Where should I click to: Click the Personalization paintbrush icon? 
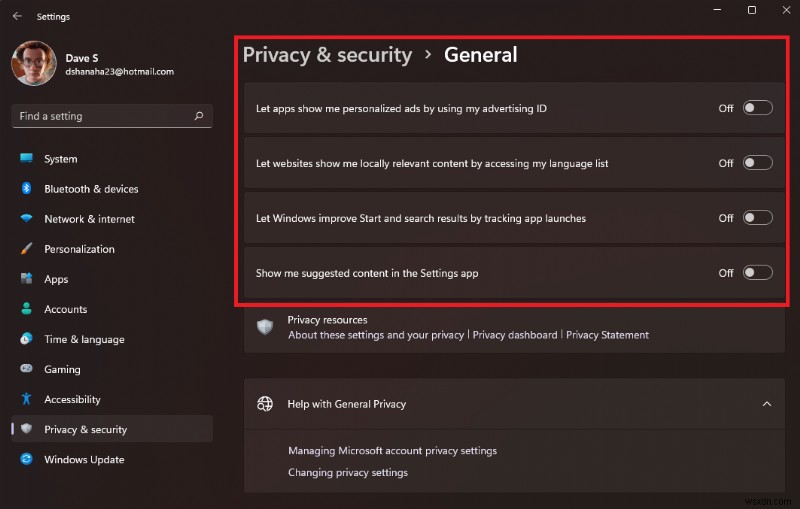[27, 248]
